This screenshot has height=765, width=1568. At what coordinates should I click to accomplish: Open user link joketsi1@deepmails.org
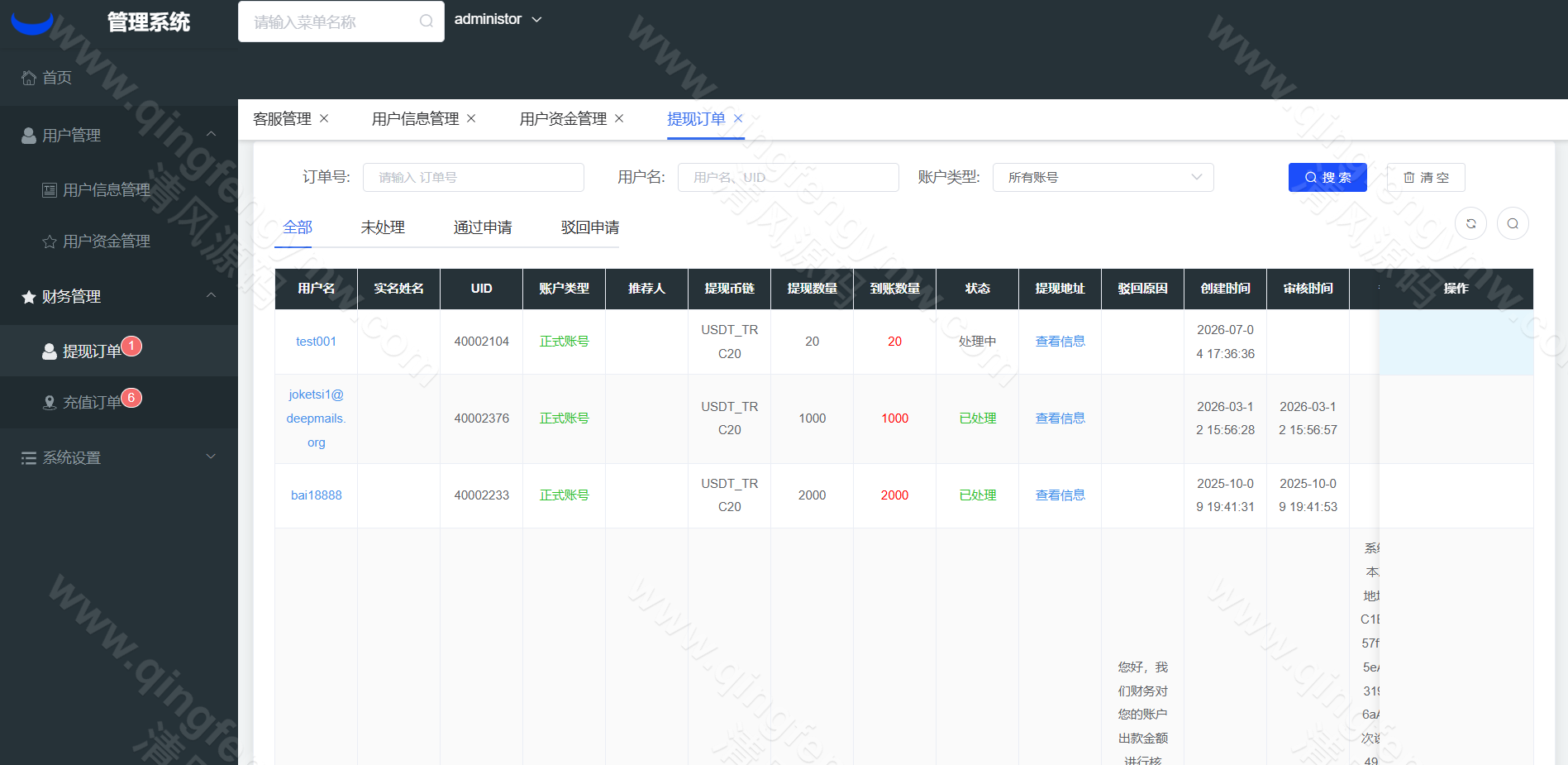click(317, 418)
